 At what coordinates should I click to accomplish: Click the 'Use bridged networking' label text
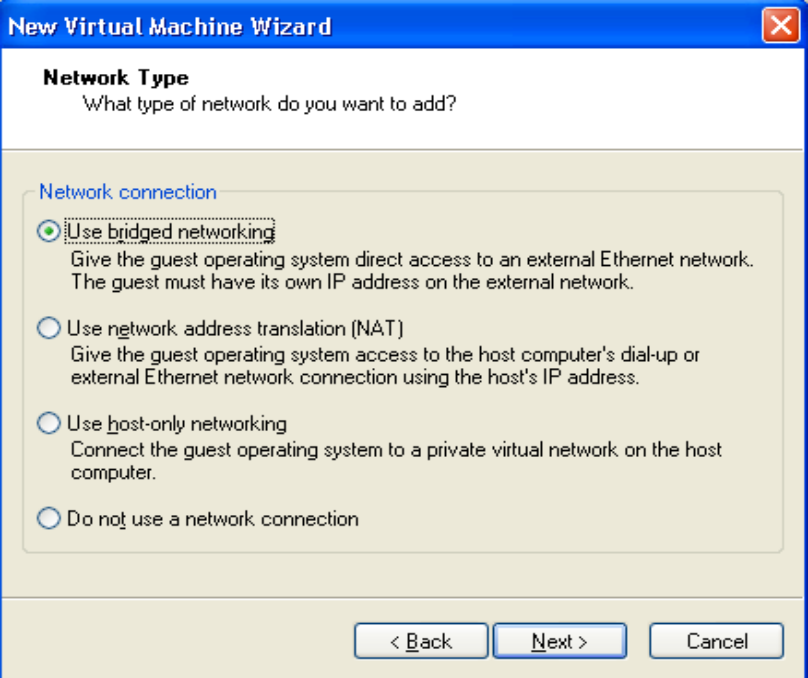click(x=170, y=232)
